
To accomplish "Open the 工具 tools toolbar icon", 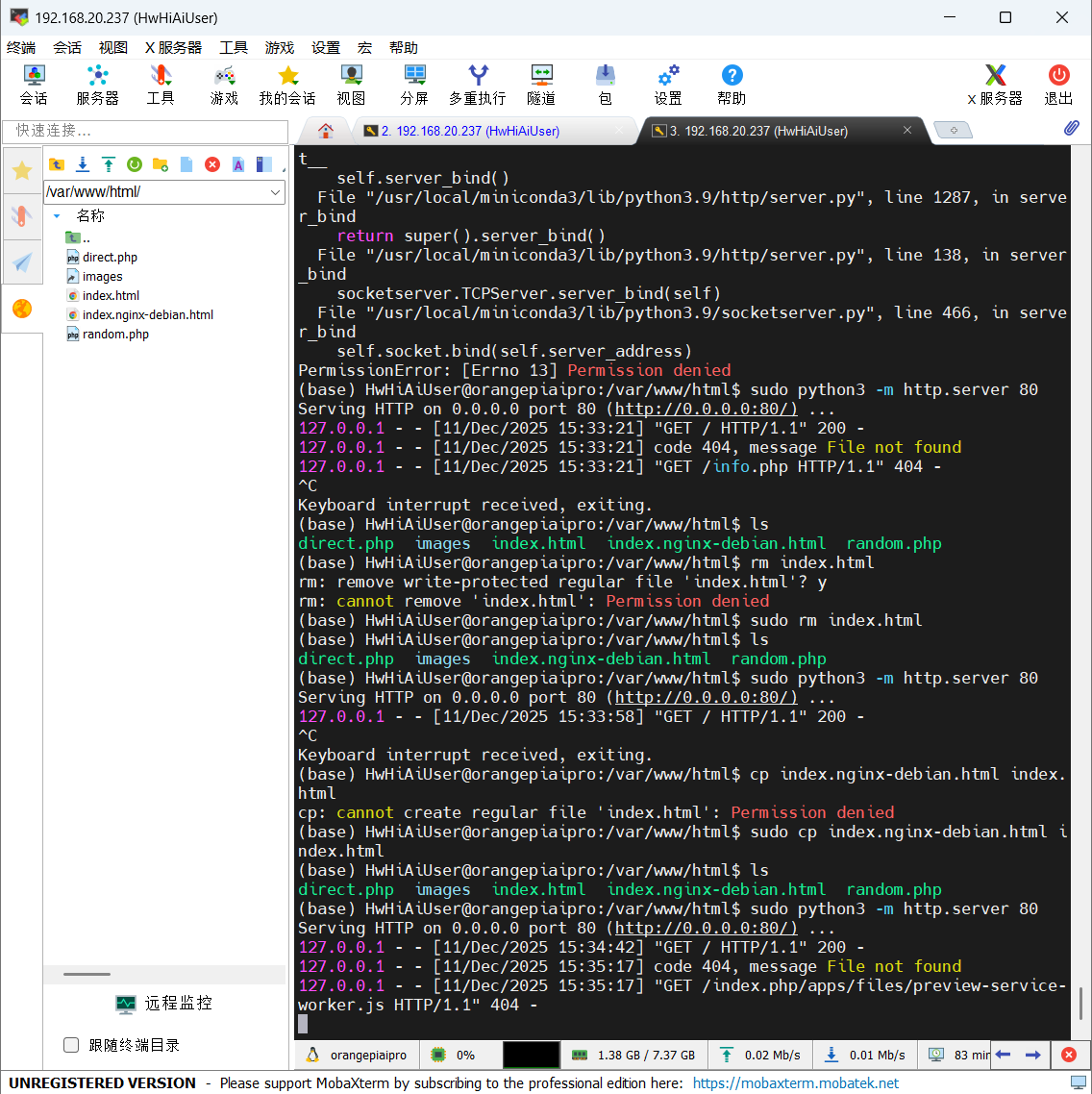I will pyautogui.click(x=161, y=86).
